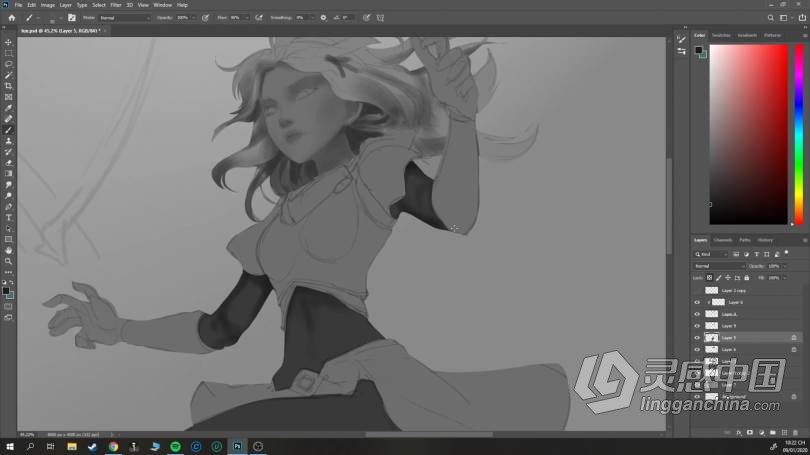Click the foreground color swatch in toolbox
The height and width of the screenshot is (455, 810).
[6, 291]
